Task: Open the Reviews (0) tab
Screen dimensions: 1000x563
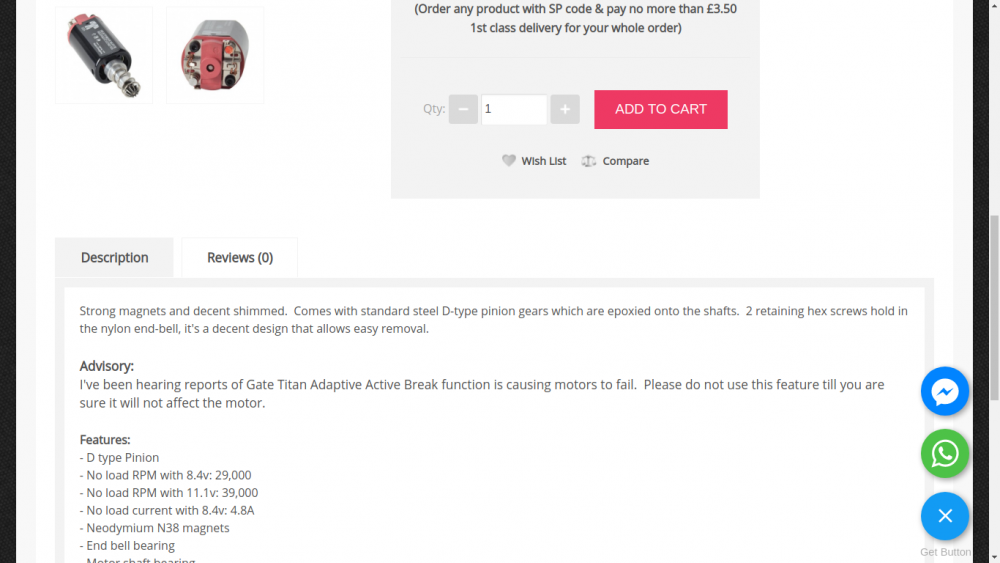Action: pyautogui.click(x=240, y=257)
